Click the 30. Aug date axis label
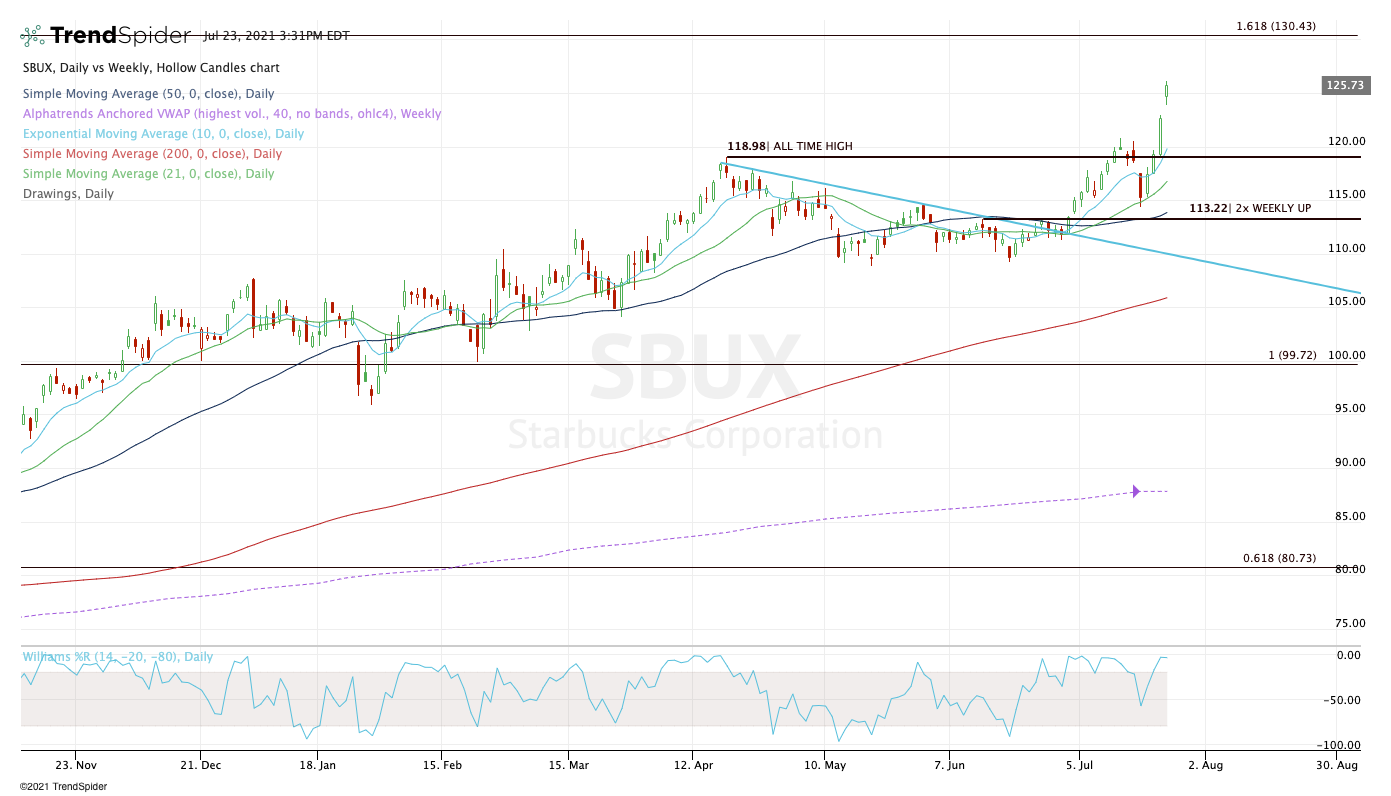Image resolution: width=1391 pixels, height=796 pixels. click(1335, 765)
